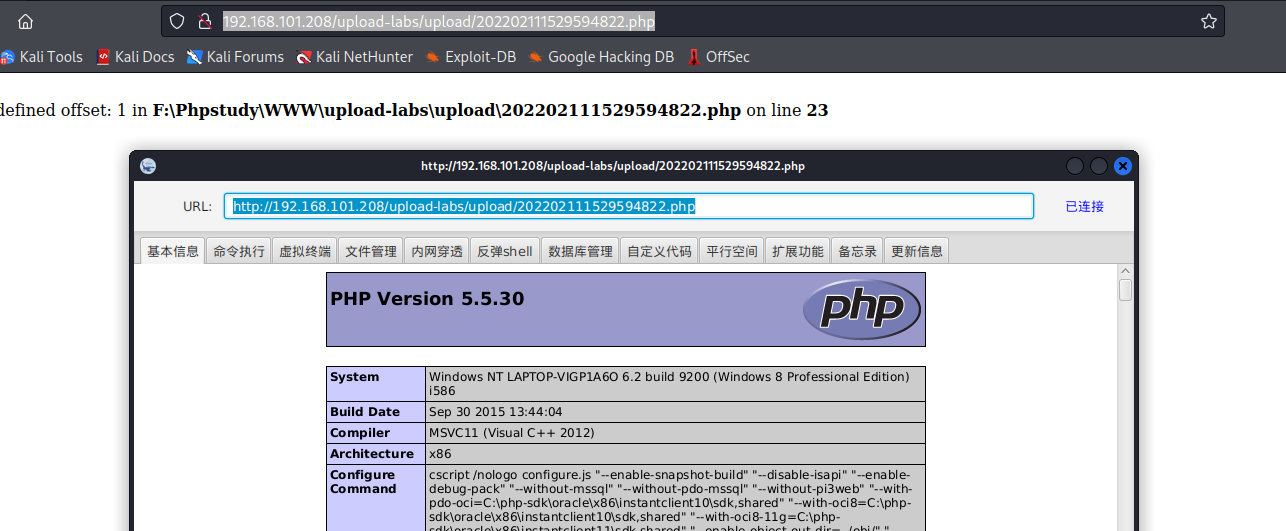
Task: Click the scrollbar up arrow in phpinfo panel
Action: coord(1126,271)
